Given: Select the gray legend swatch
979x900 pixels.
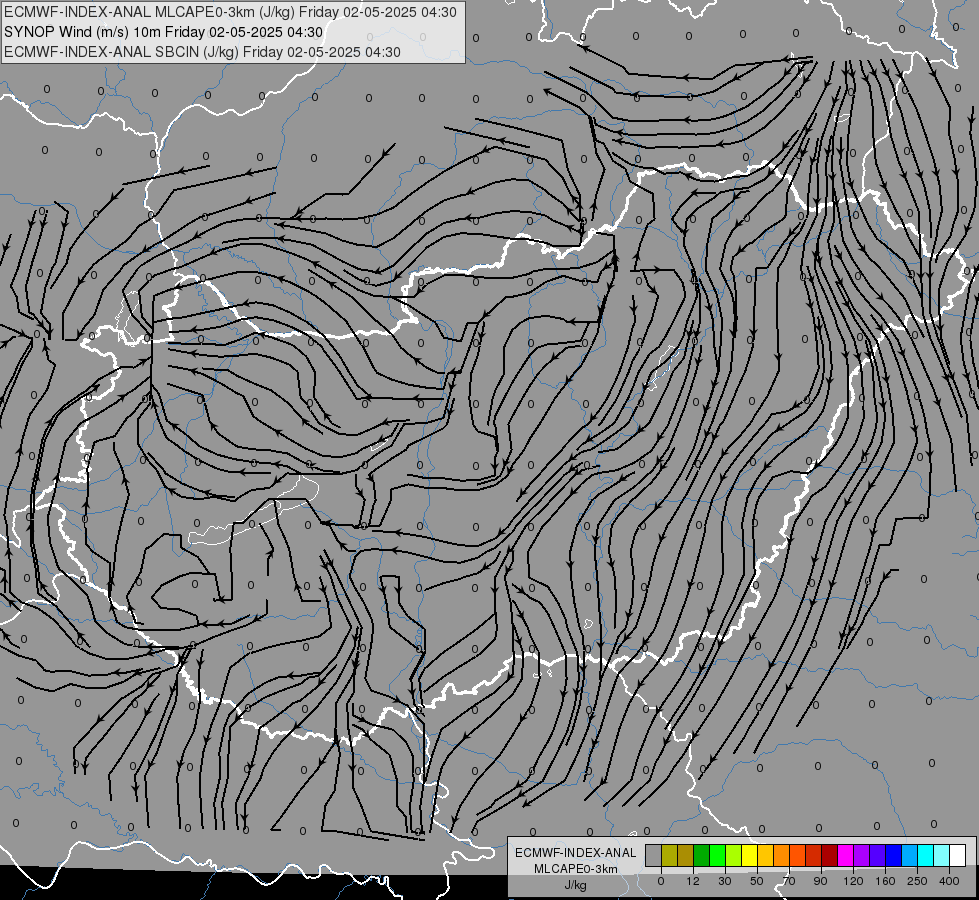Looking at the screenshot, I should coord(654,855).
